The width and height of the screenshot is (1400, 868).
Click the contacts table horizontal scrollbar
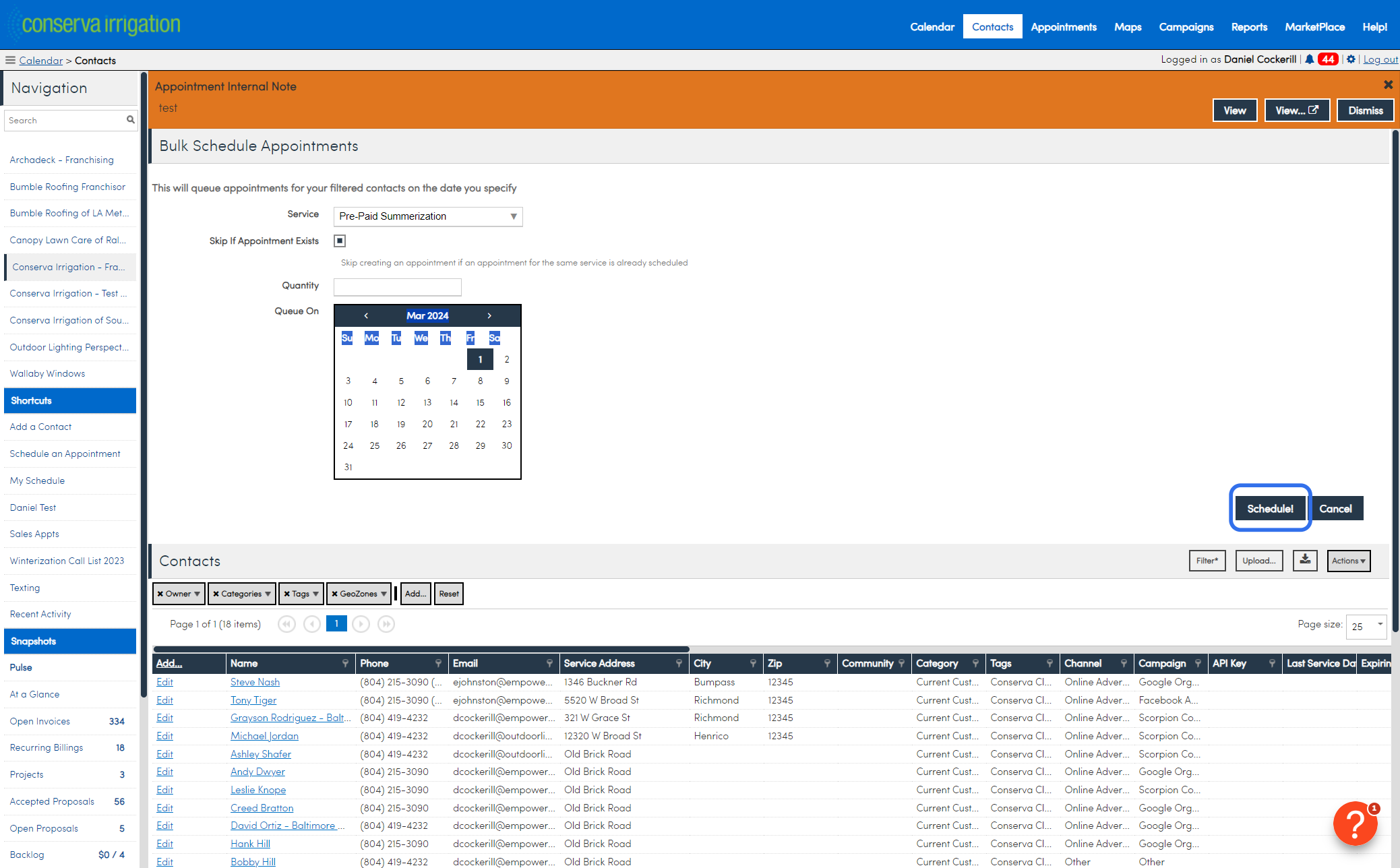[421, 649]
